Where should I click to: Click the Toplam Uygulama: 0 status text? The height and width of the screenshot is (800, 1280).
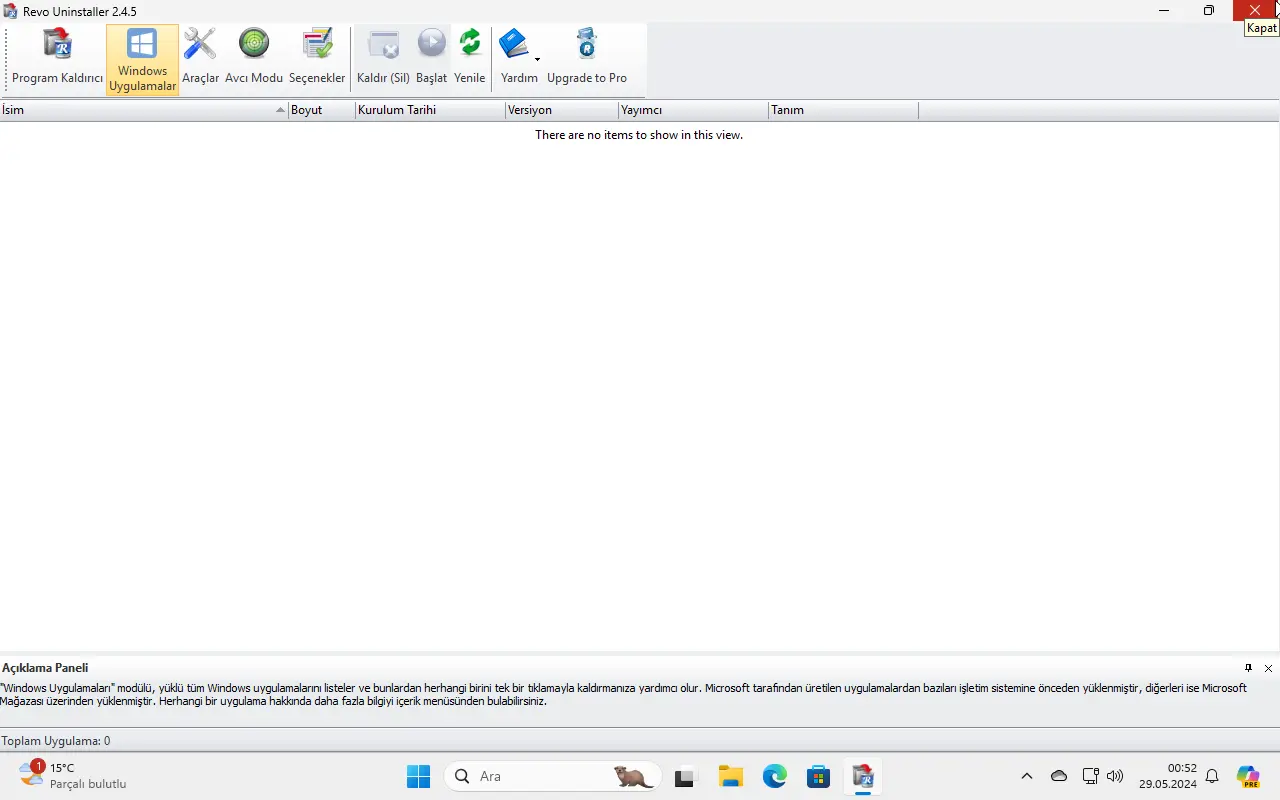(56, 741)
